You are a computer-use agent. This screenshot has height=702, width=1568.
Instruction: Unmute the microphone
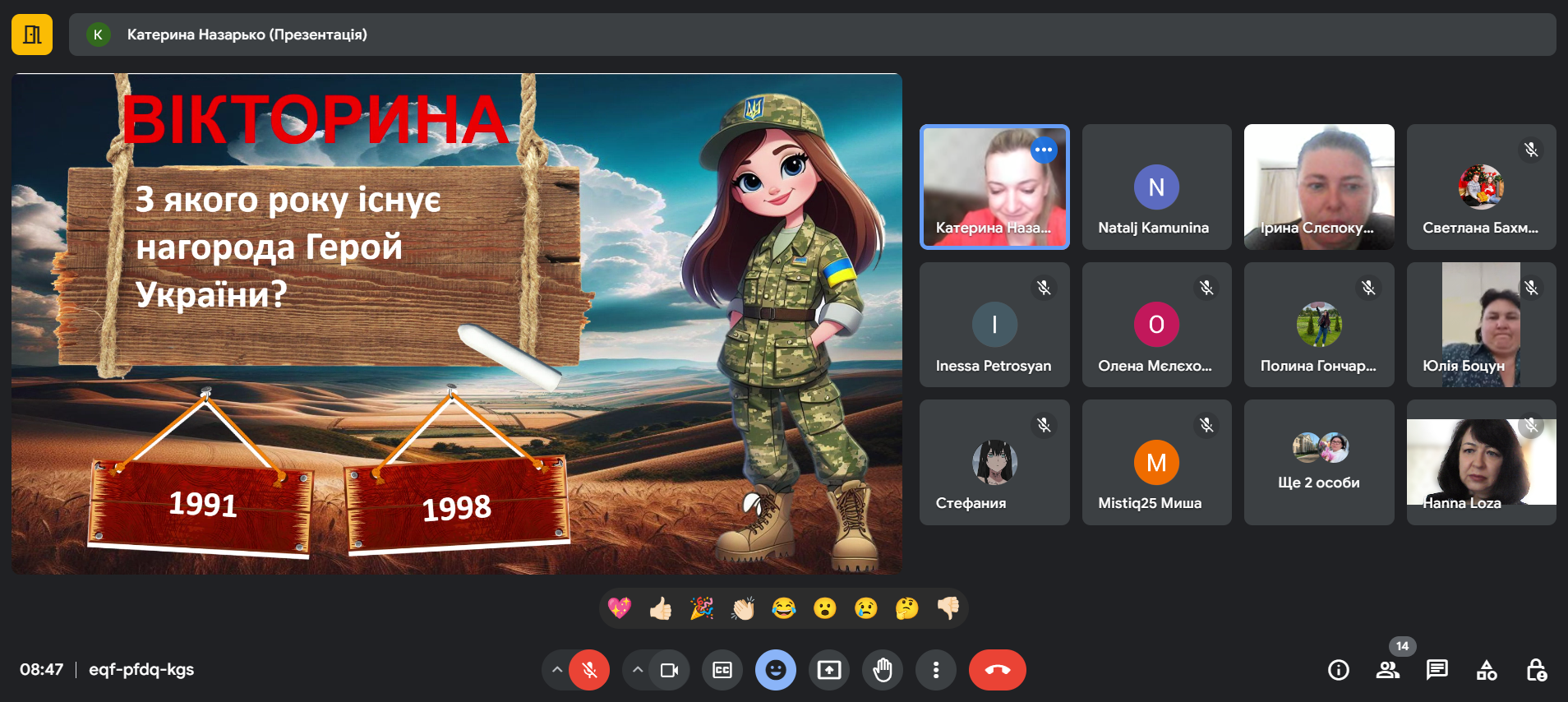click(589, 670)
